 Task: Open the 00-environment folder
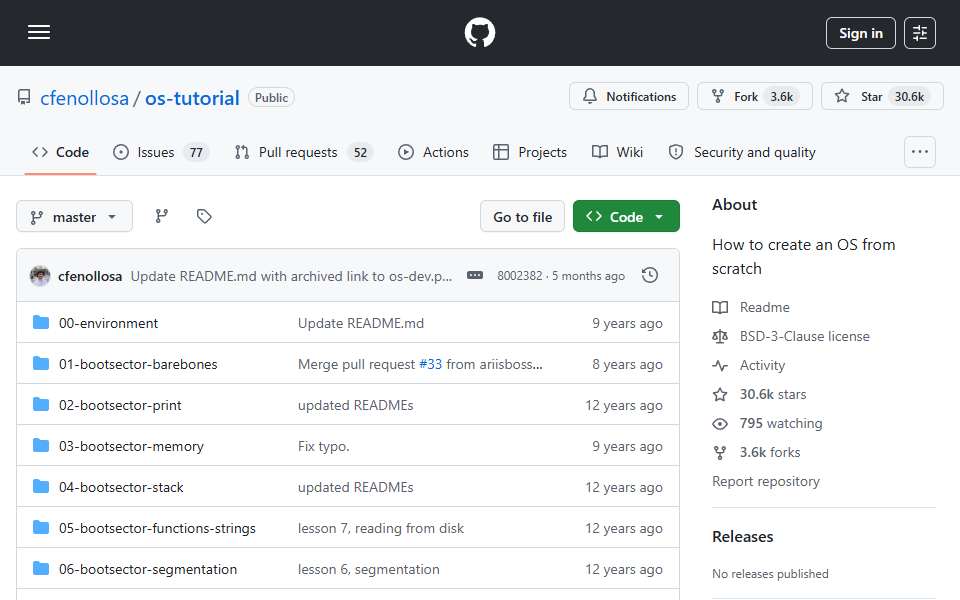click(108, 323)
